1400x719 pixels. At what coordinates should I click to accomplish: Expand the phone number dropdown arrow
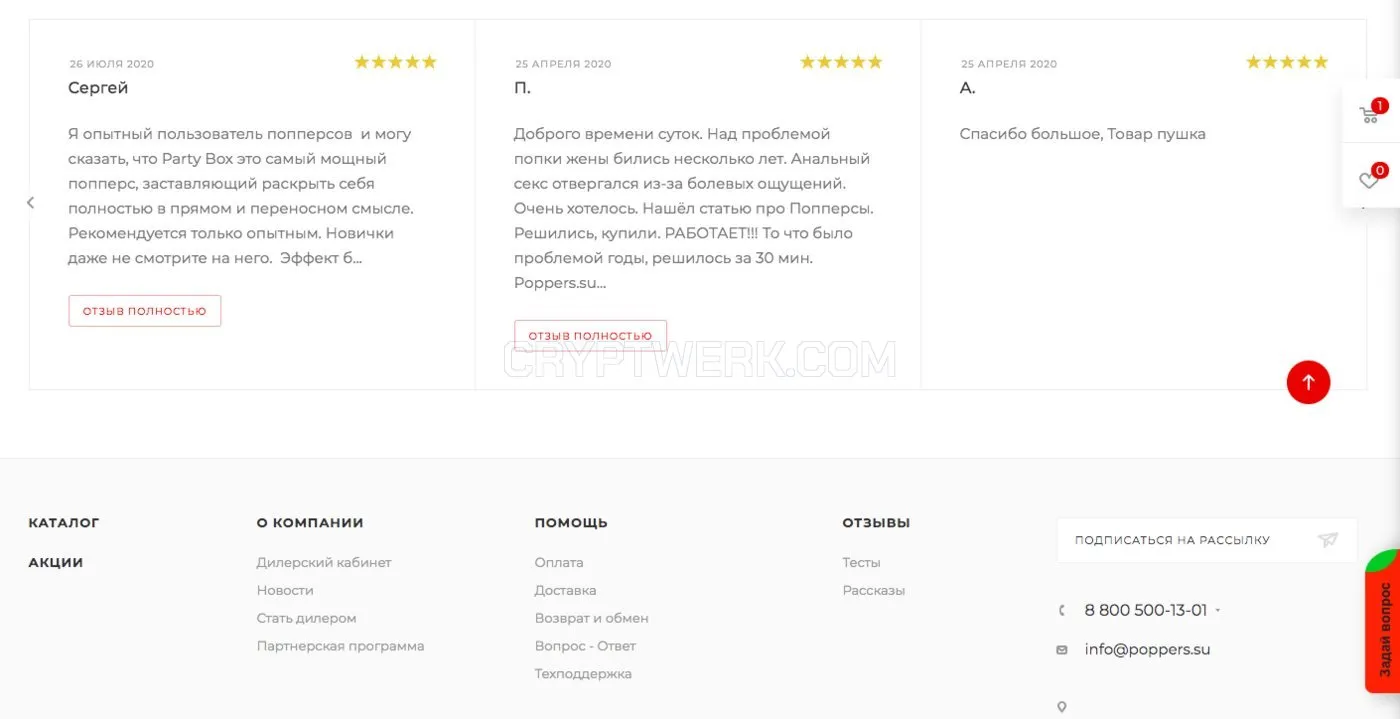pyautogui.click(x=1217, y=611)
